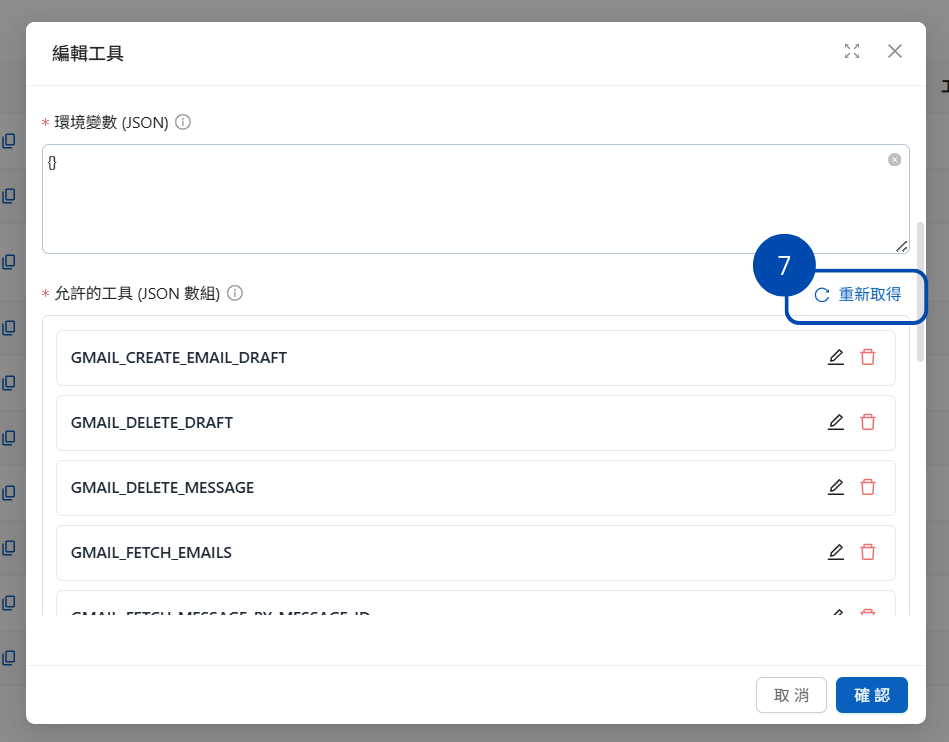The height and width of the screenshot is (742, 949).
Task: Click the dialog's vertical scrollbar thumb
Action: pyautogui.click(x=920, y=290)
